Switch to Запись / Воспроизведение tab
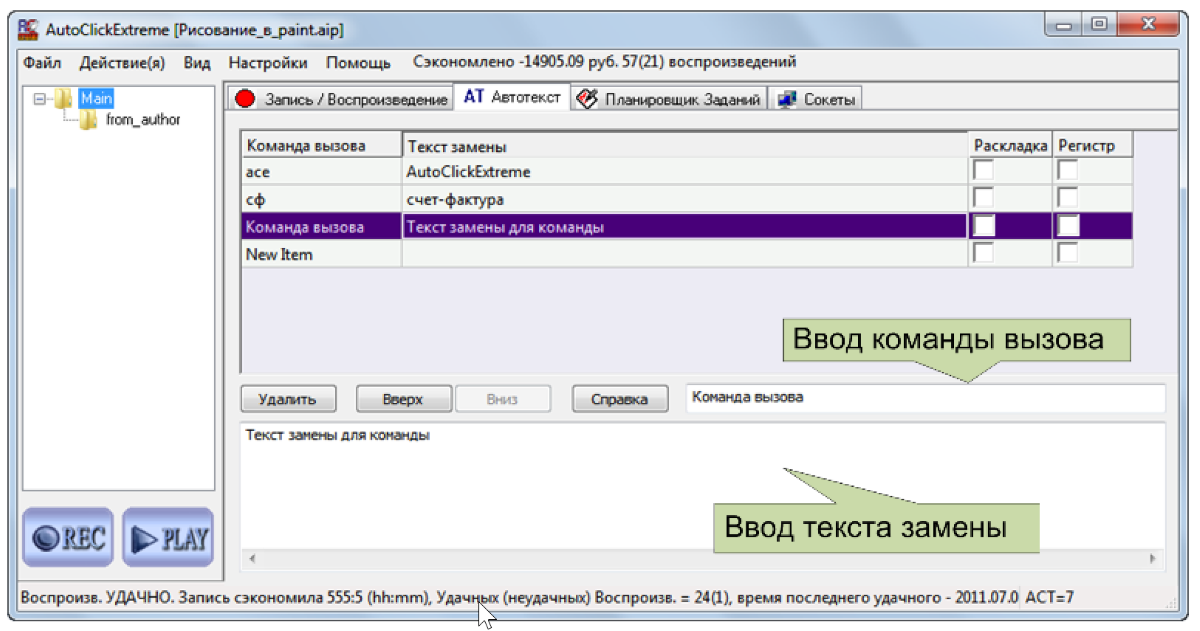The image size is (1200, 631). pyautogui.click(x=341, y=99)
